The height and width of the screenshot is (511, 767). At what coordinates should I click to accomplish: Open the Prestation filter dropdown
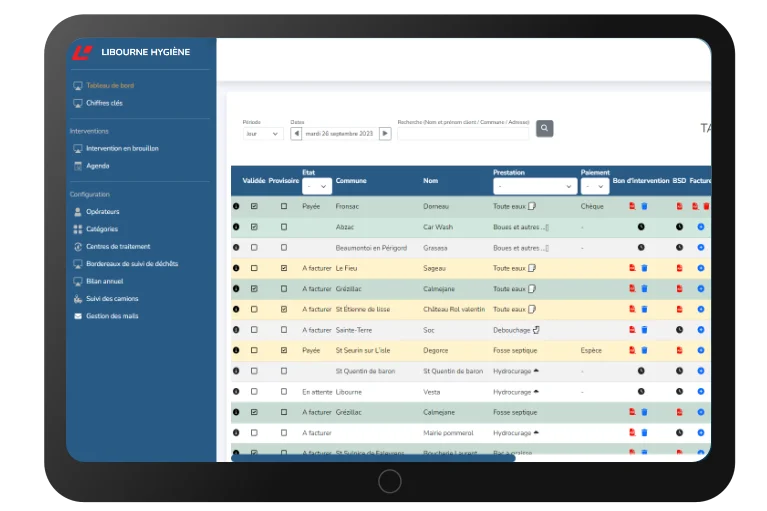[x=535, y=186]
